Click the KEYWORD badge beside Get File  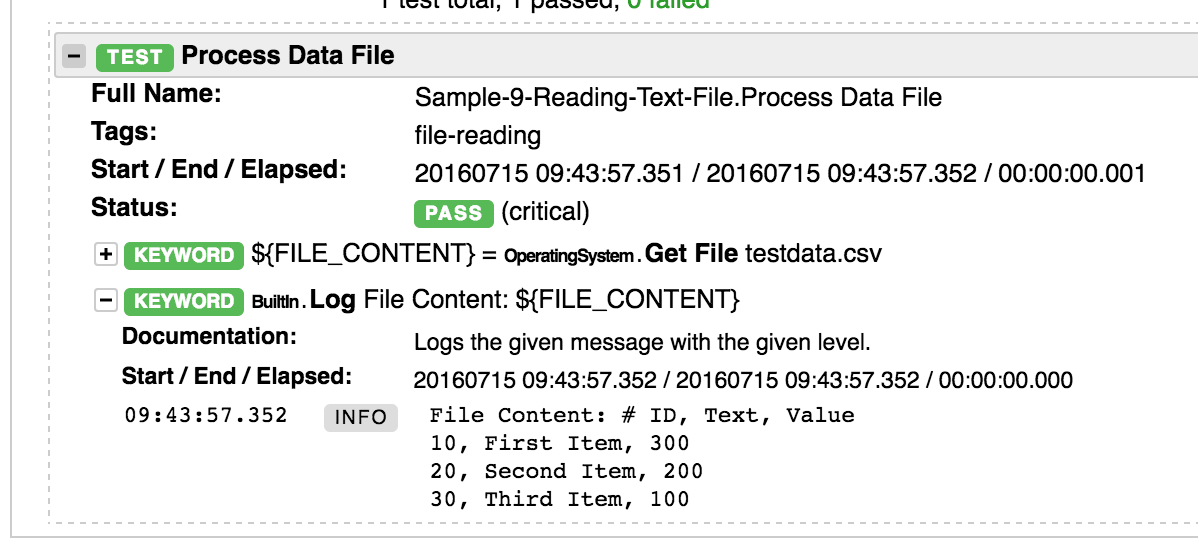click(x=183, y=254)
